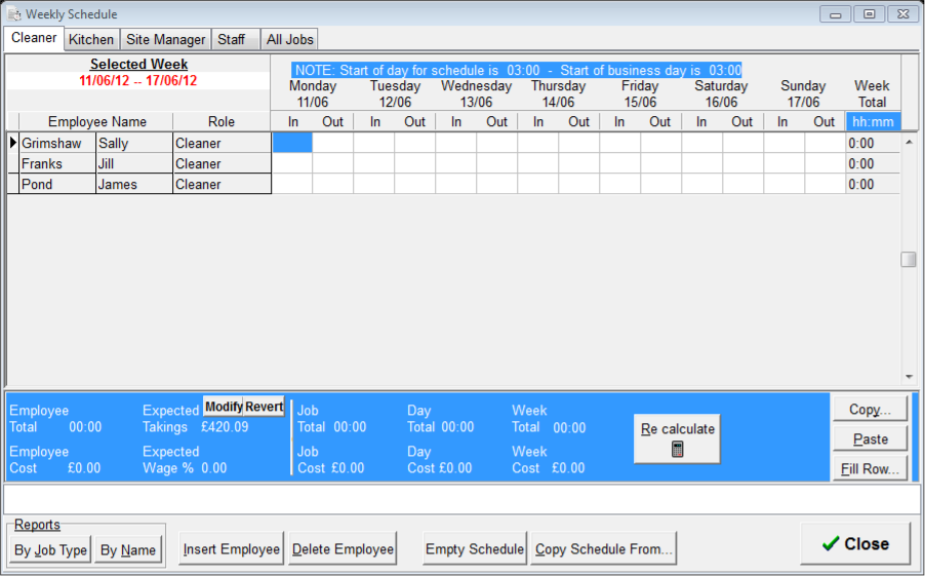The image size is (925, 576).
Task: Open the Site Manager tab
Action: coord(166,40)
